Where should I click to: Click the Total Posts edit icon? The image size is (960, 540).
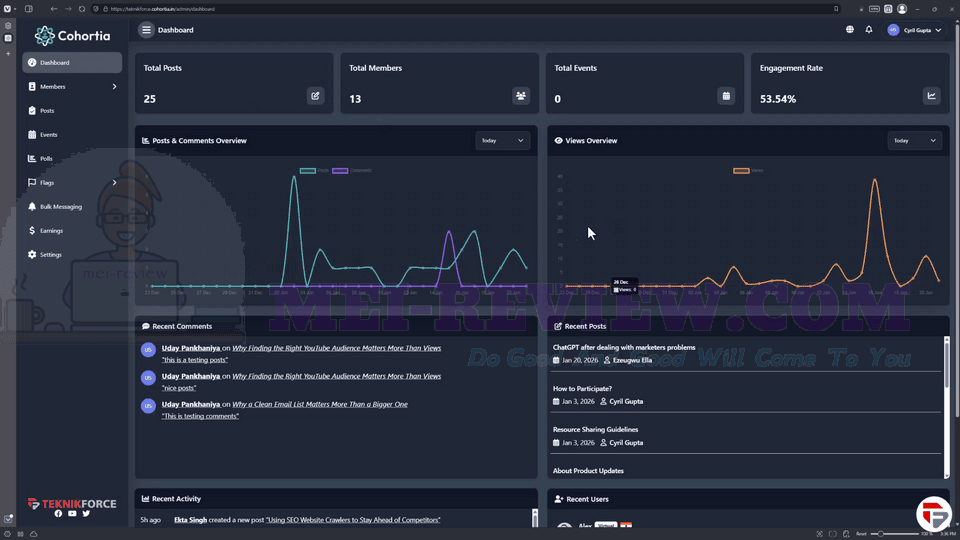pos(315,96)
